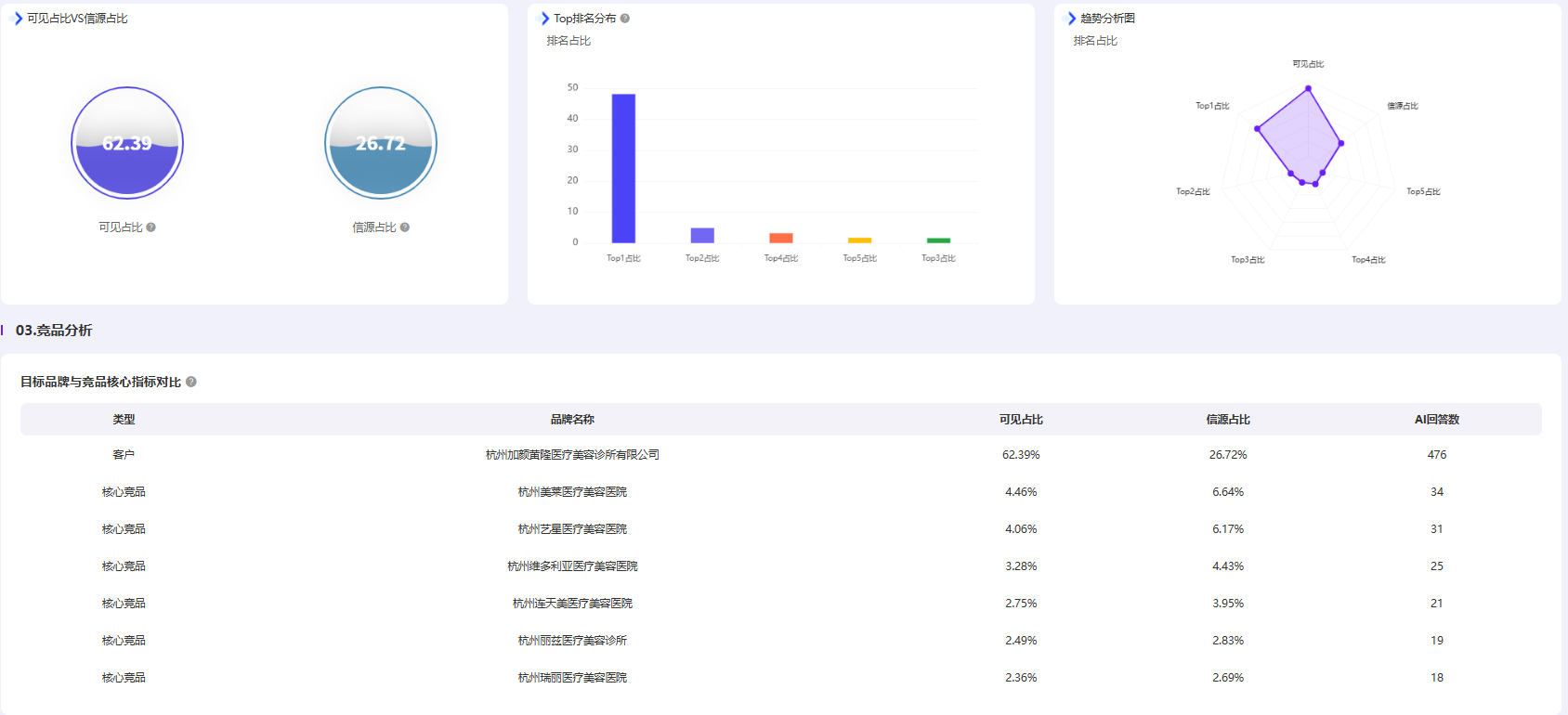The width and height of the screenshot is (1568, 715).
Task: Click the 核心竞品 cell in the 杭州瑞丽 row
Action: pos(124,678)
